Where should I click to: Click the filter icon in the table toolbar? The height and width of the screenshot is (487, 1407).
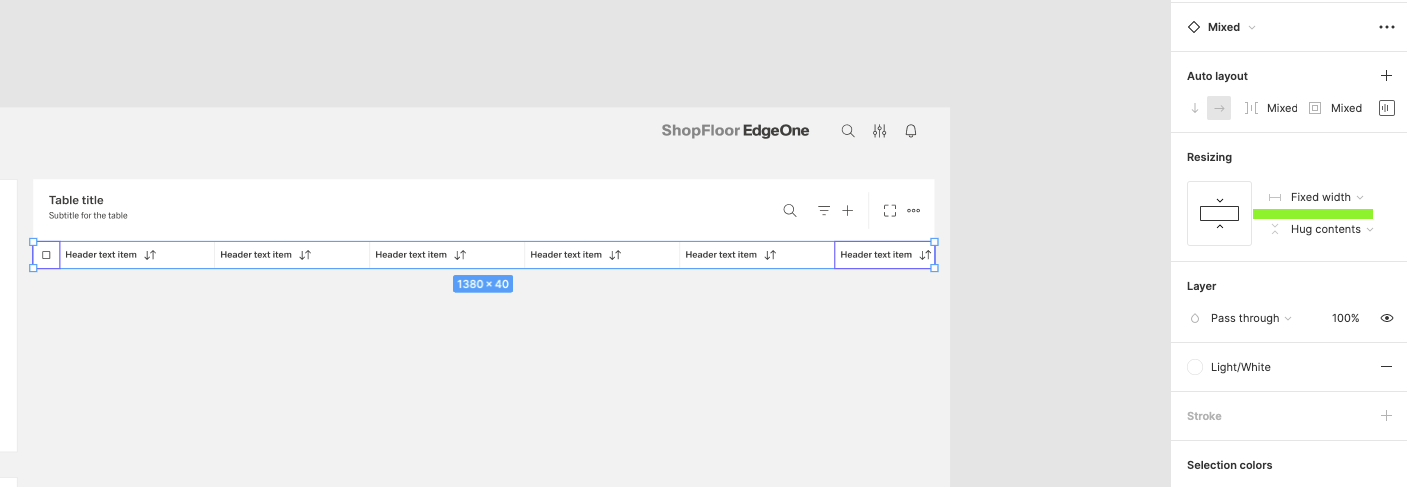pyautogui.click(x=823, y=210)
